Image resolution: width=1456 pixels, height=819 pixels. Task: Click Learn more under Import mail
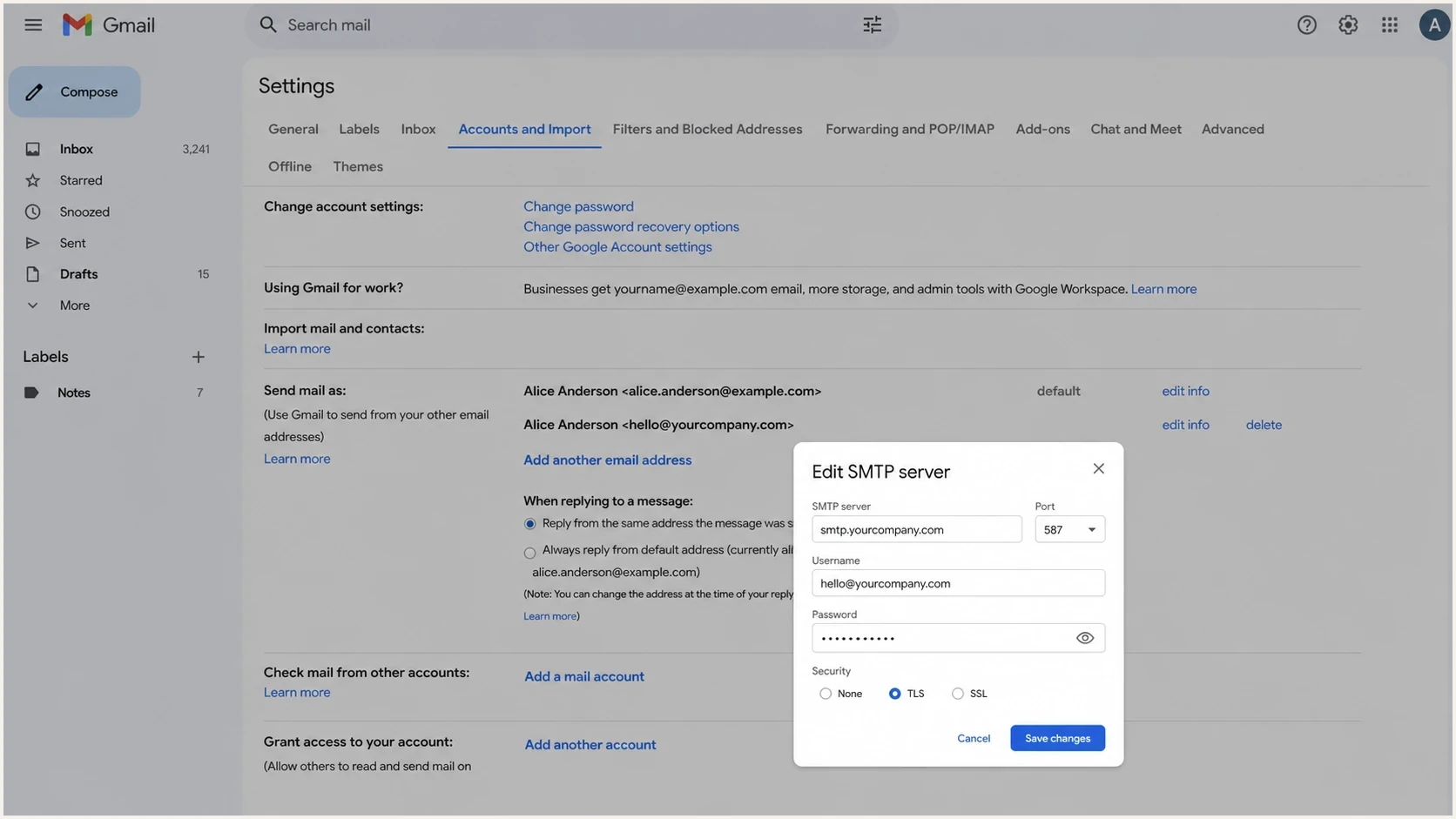[297, 349]
